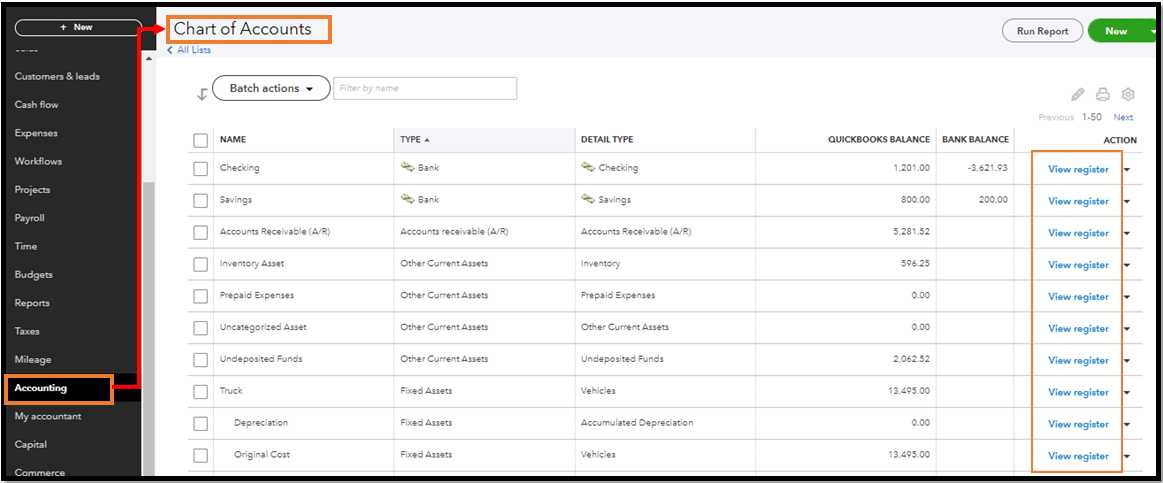The image size is (1163, 483).
Task: Check the Checking account checkbox
Action: click(200, 169)
